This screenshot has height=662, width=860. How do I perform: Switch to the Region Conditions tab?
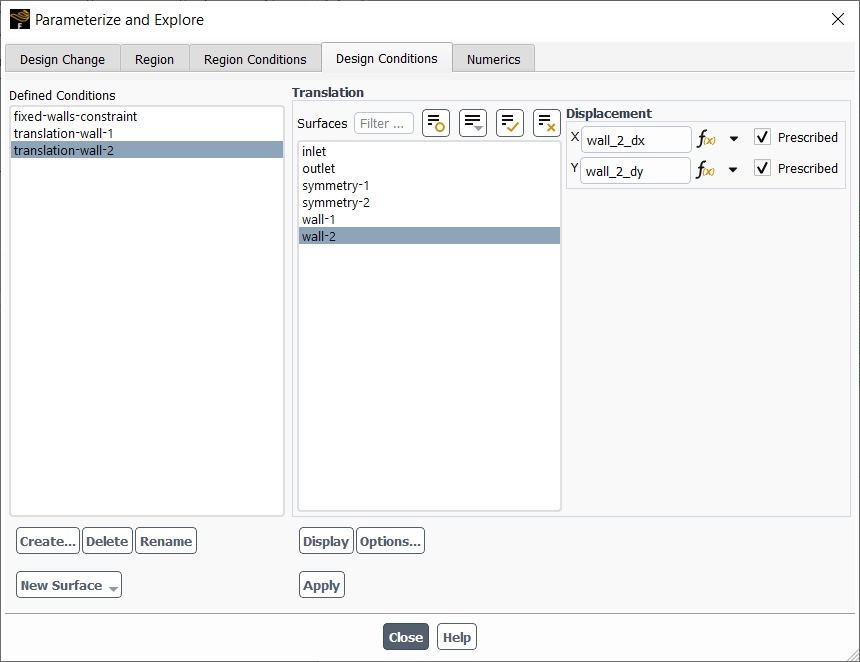255,58
